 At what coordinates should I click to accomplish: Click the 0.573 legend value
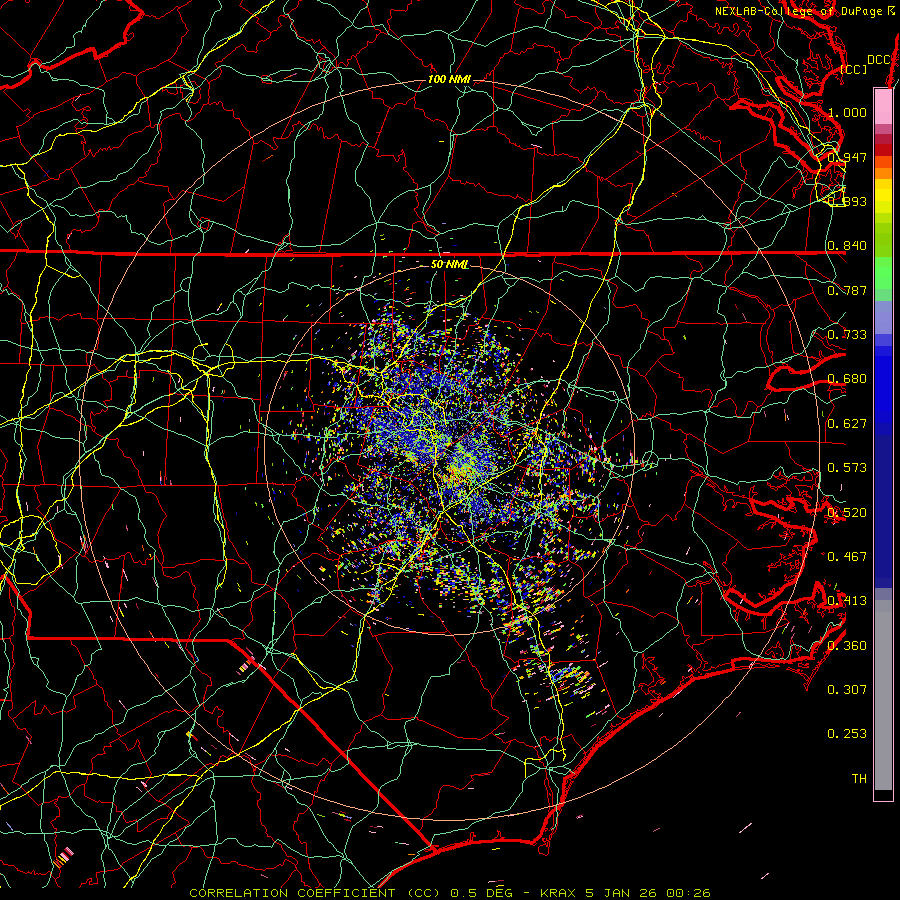coord(847,468)
